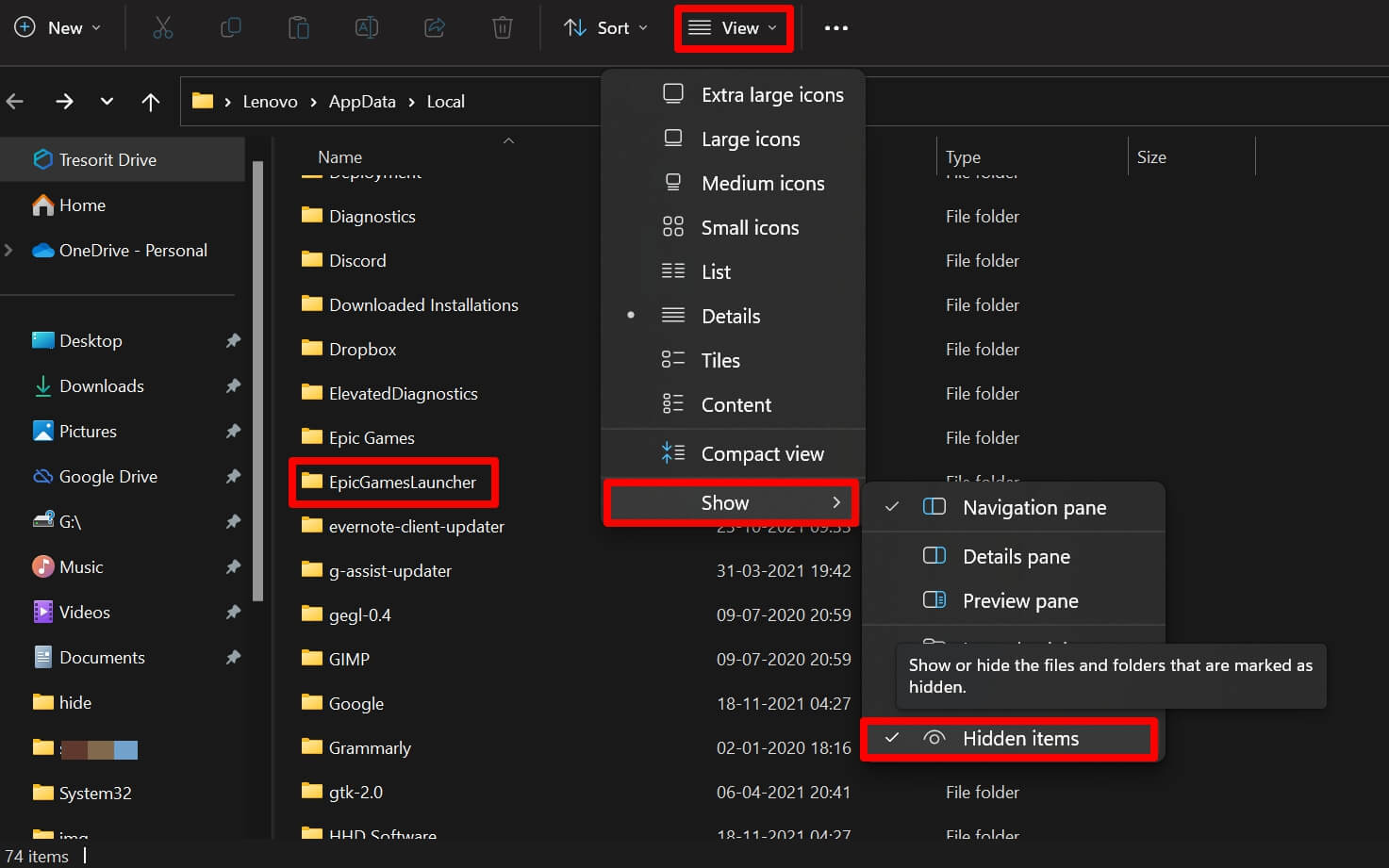Open the See more ellipsis menu
The image size is (1389, 868).
coord(835,27)
